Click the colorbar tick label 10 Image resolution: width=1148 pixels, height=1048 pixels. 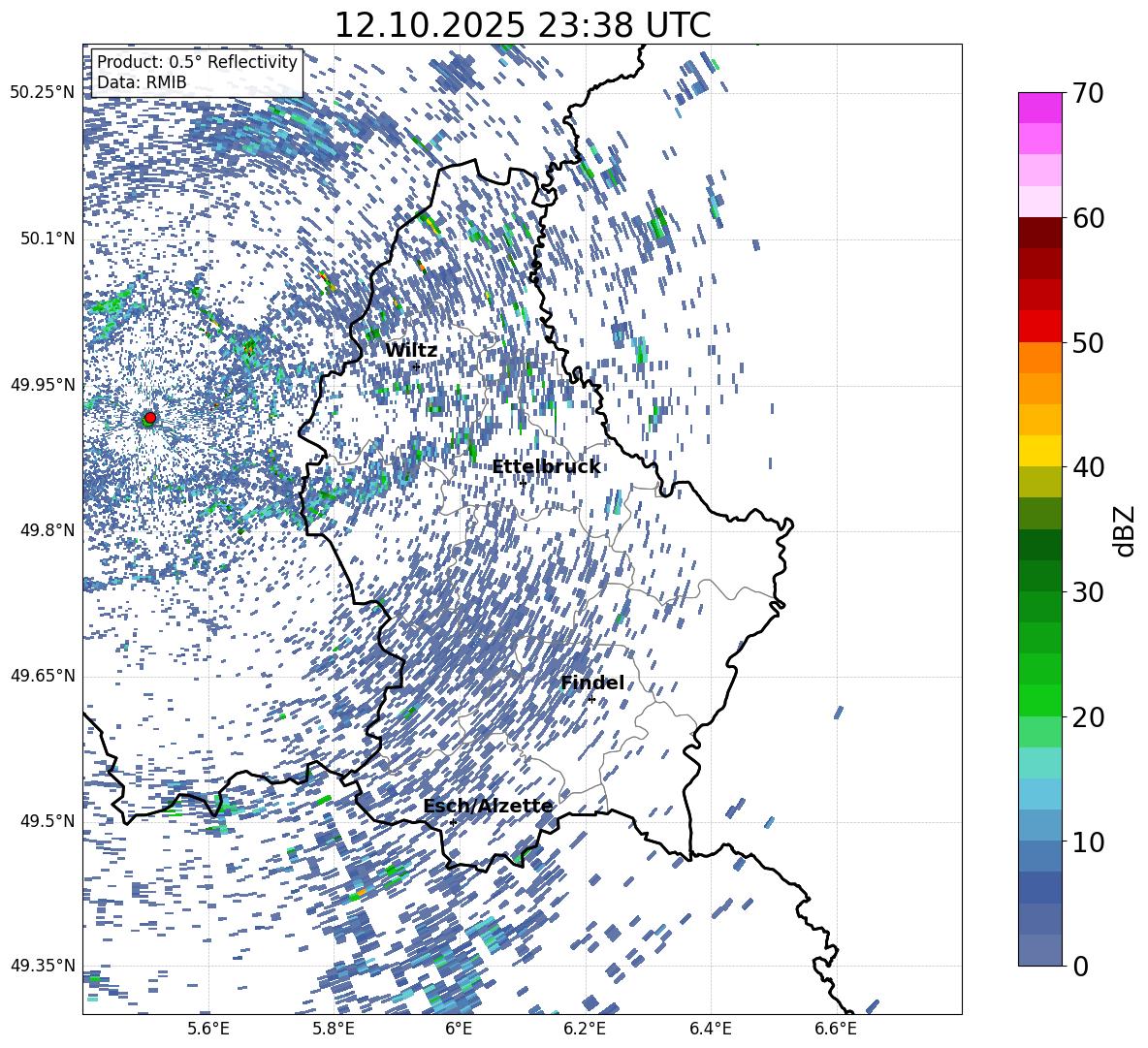coord(1088,841)
